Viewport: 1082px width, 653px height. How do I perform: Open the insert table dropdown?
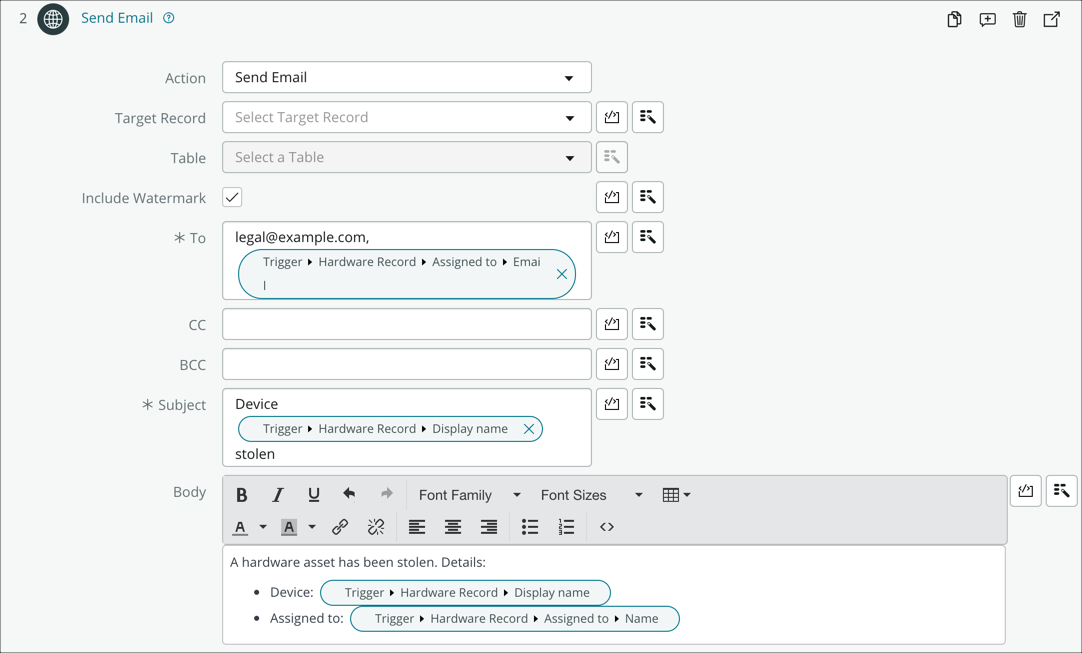point(678,494)
